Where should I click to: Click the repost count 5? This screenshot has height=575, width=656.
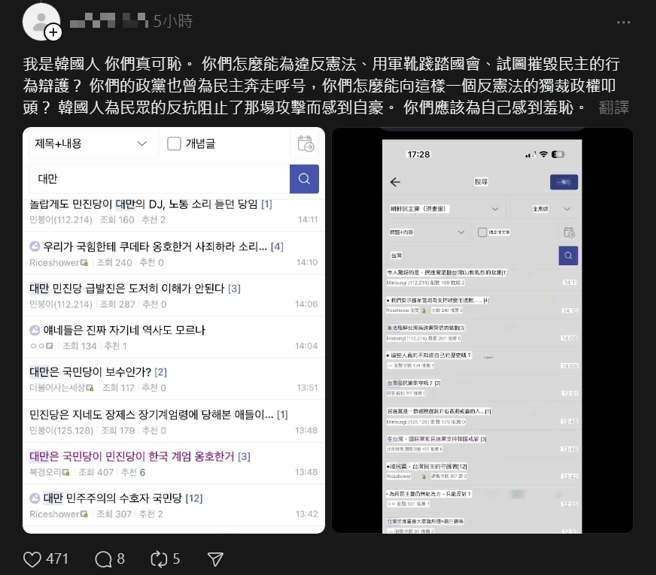click(x=177, y=559)
